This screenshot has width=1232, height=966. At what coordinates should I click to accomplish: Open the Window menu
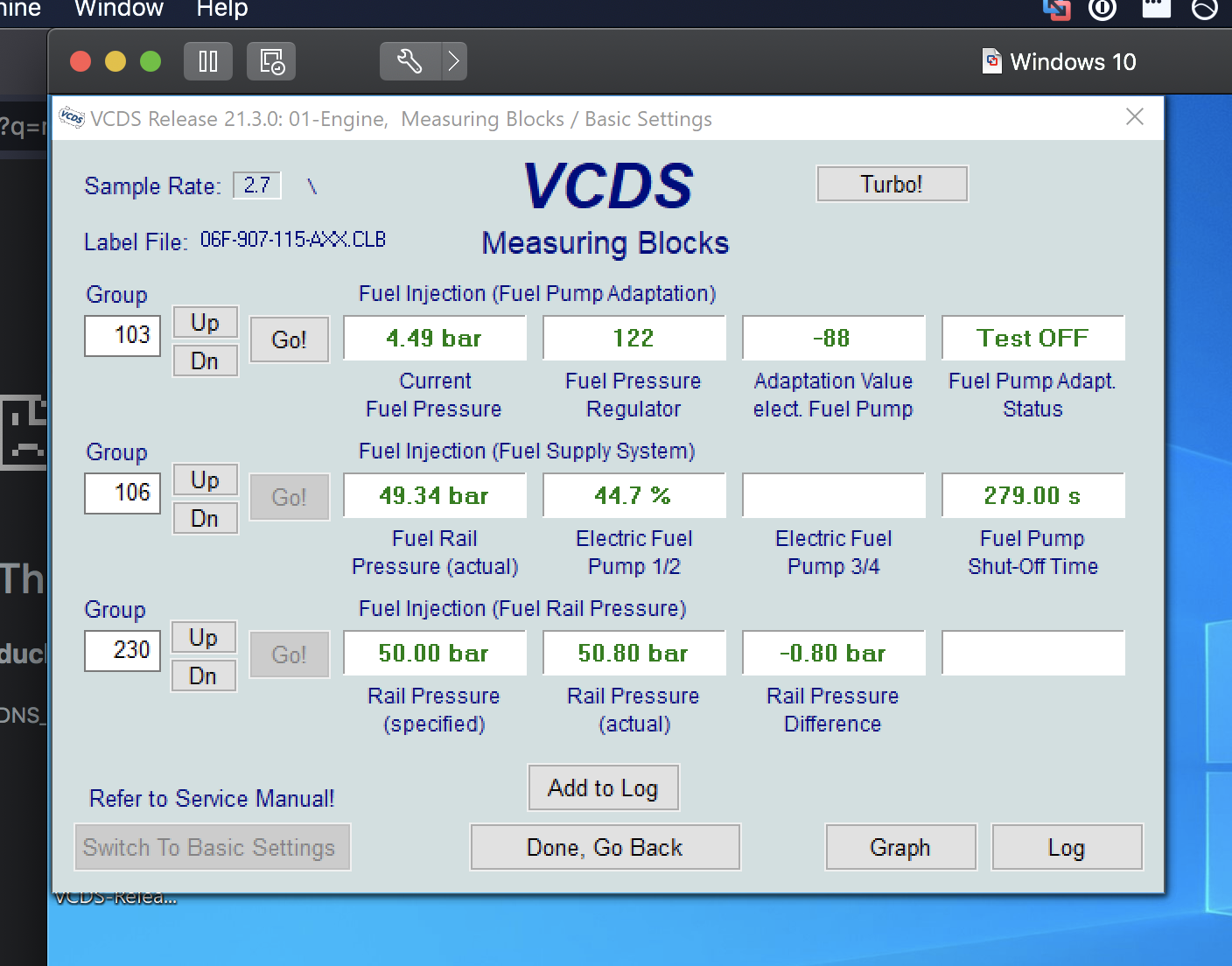[119, 9]
